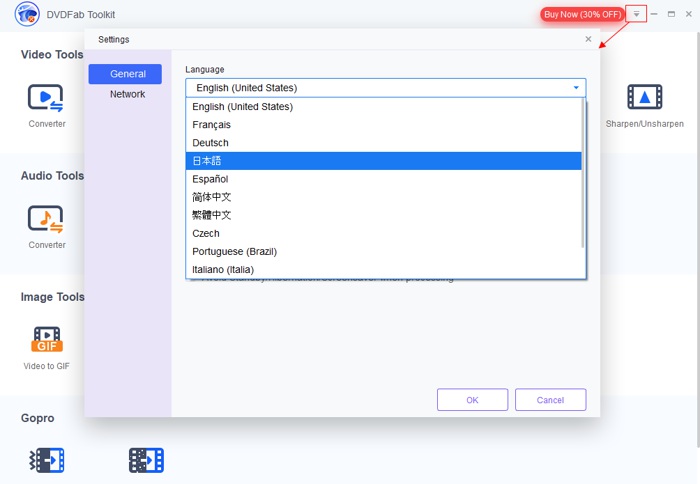Open the Audio Converter tool icon
The height and width of the screenshot is (484, 700).
46,218
